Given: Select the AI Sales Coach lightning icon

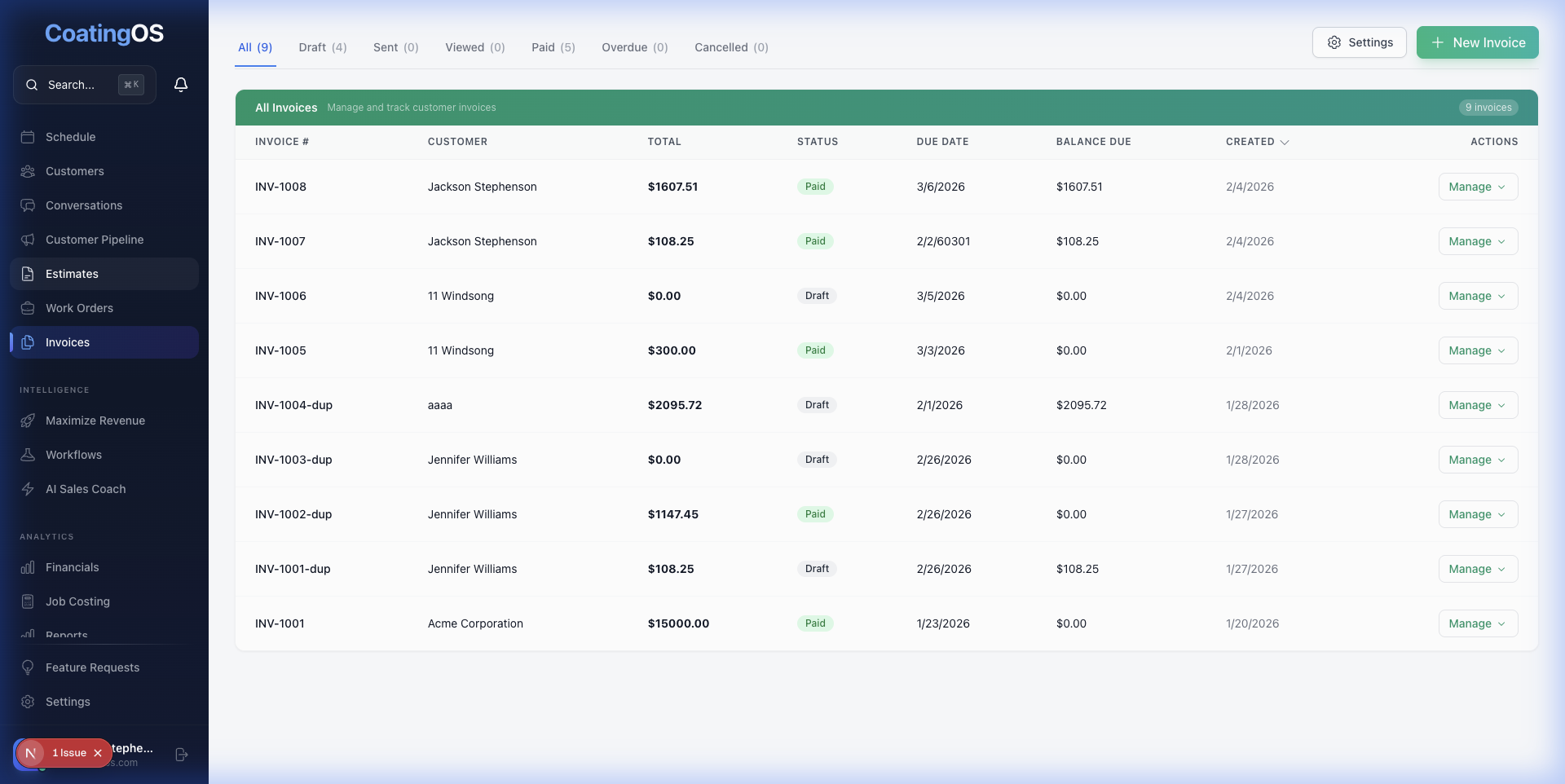Looking at the screenshot, I should click(x=28, y=489).
